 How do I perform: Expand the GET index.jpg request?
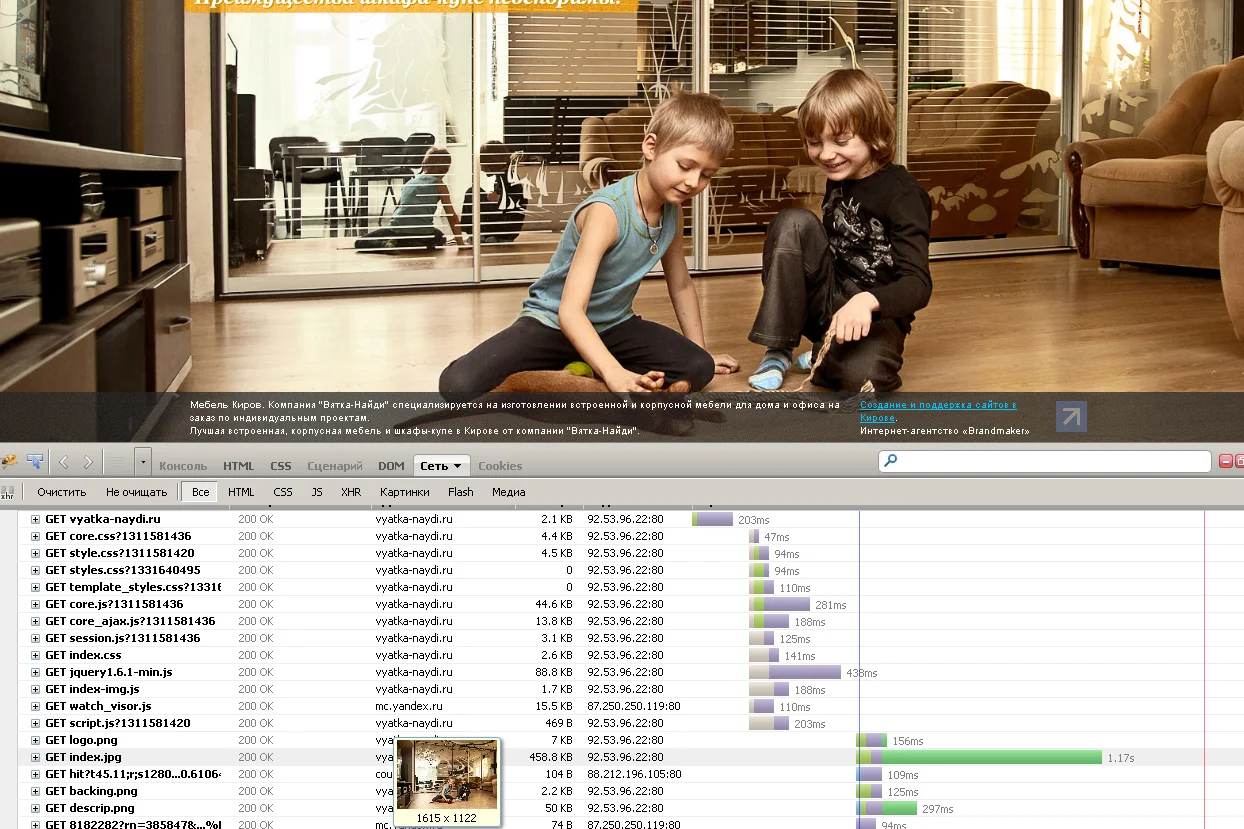point(35,758)
